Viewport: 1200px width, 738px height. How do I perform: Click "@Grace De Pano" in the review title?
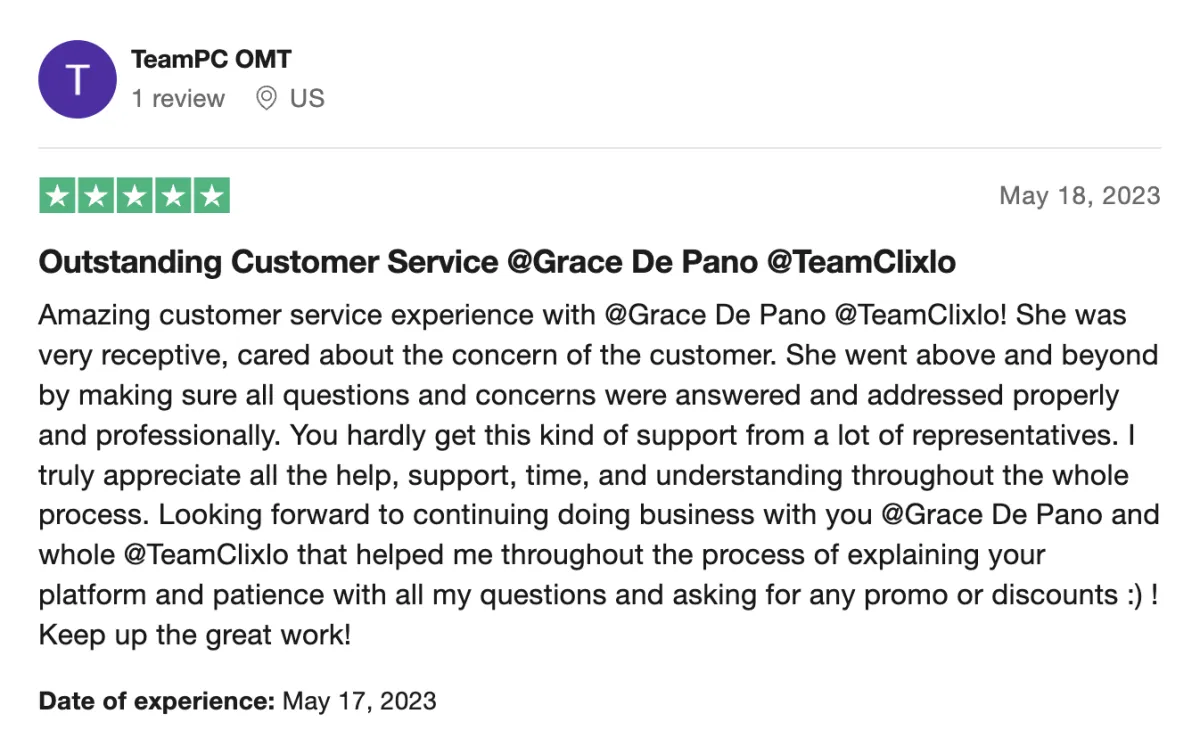pos(632,262)
